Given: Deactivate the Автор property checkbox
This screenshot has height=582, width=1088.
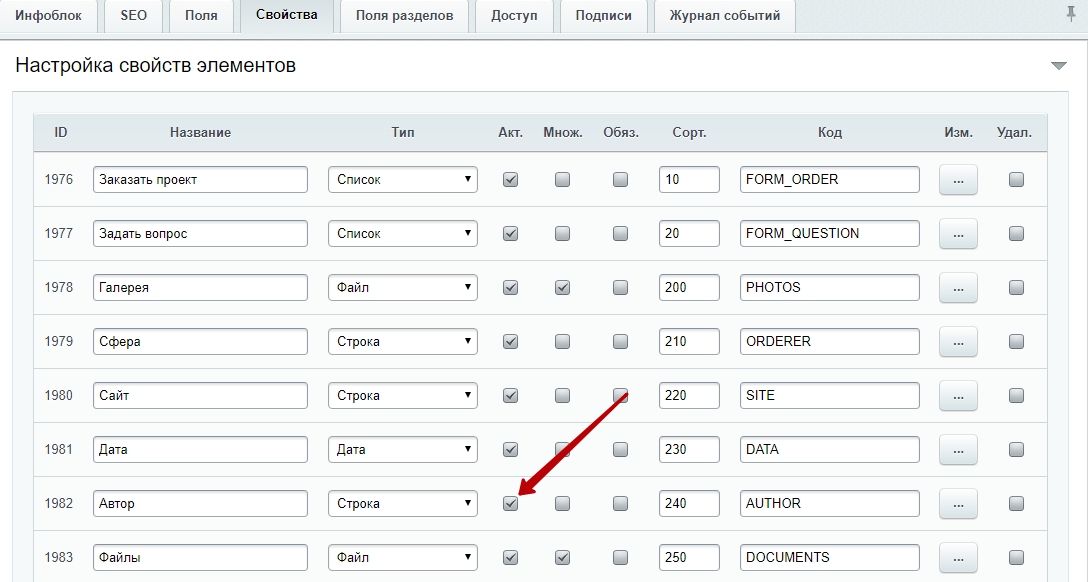Looking at the screenshot, I should [511, 504].
